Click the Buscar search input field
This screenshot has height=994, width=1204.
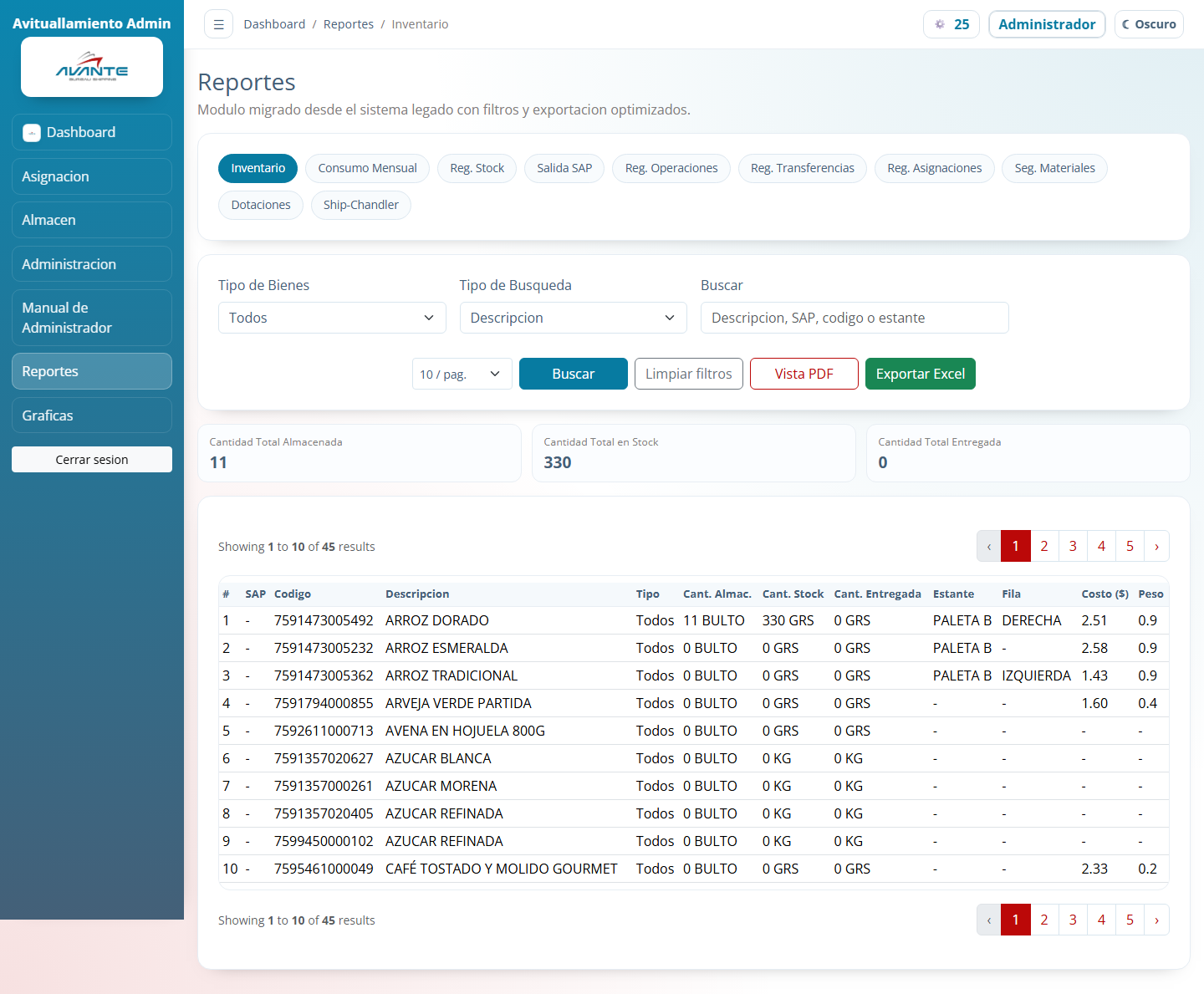854,318
